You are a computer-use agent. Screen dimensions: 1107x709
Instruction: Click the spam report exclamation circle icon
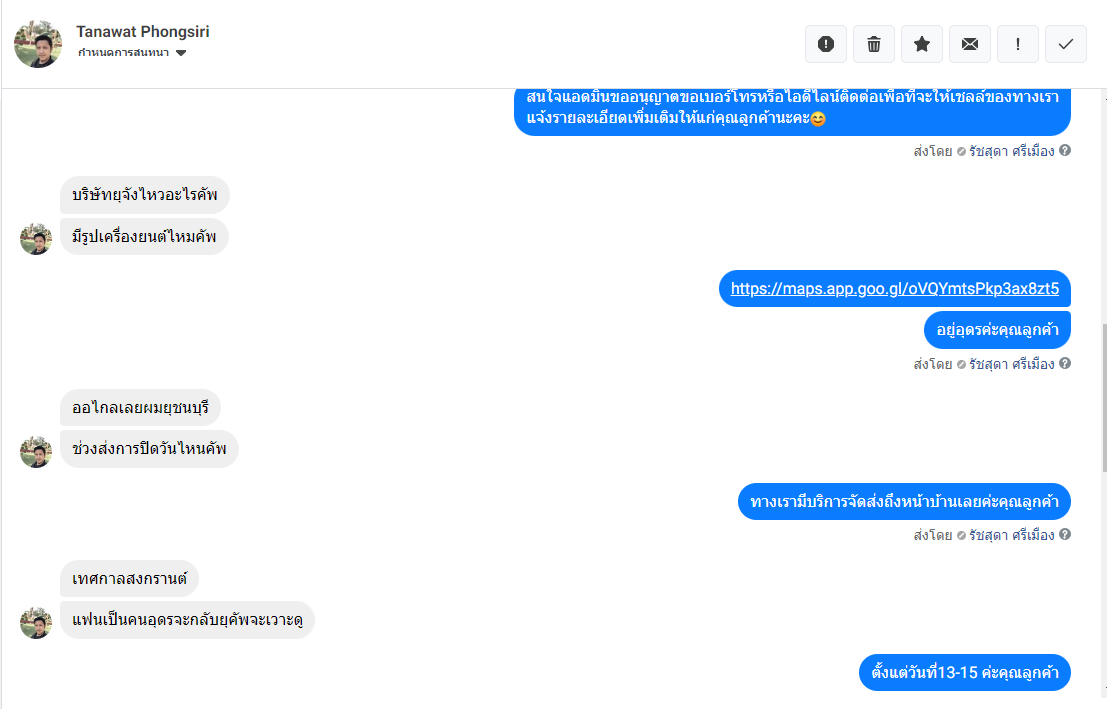[826, 44]
